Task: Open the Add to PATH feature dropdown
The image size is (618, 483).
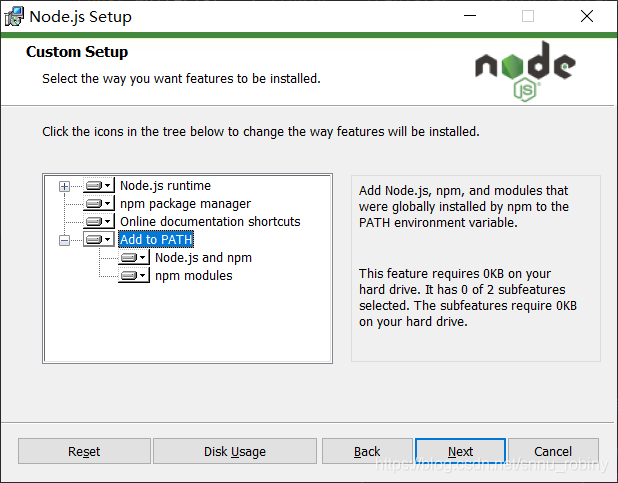Action: pos(99,239)
